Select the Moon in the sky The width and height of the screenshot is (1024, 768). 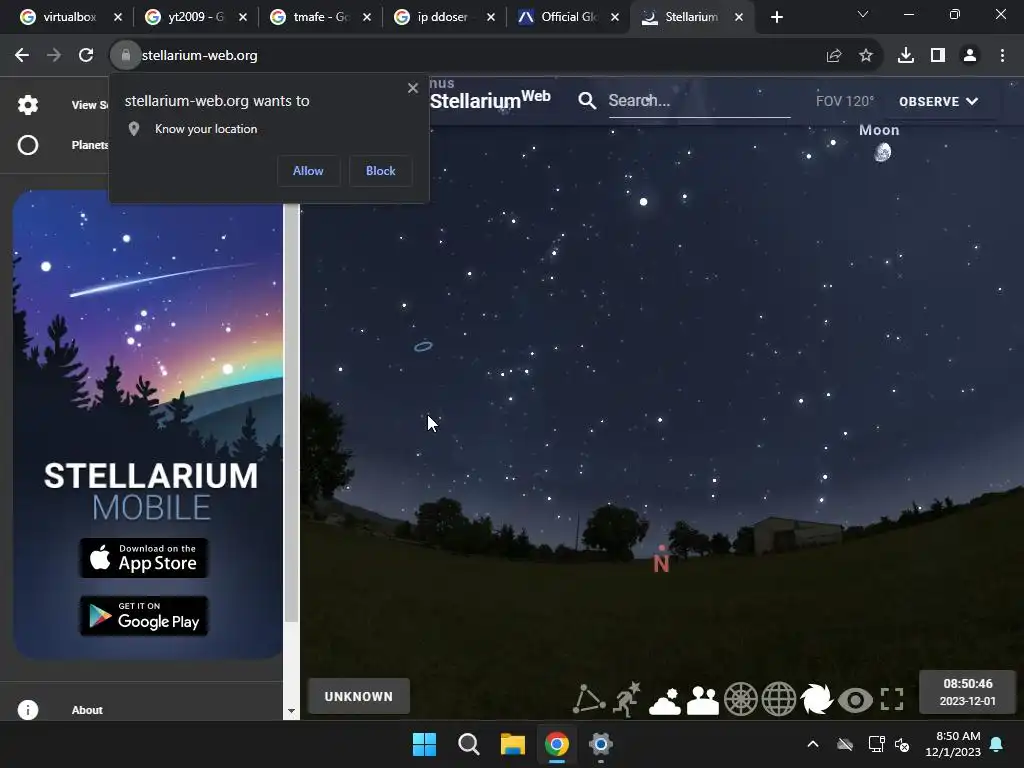(x=882, y=153)
